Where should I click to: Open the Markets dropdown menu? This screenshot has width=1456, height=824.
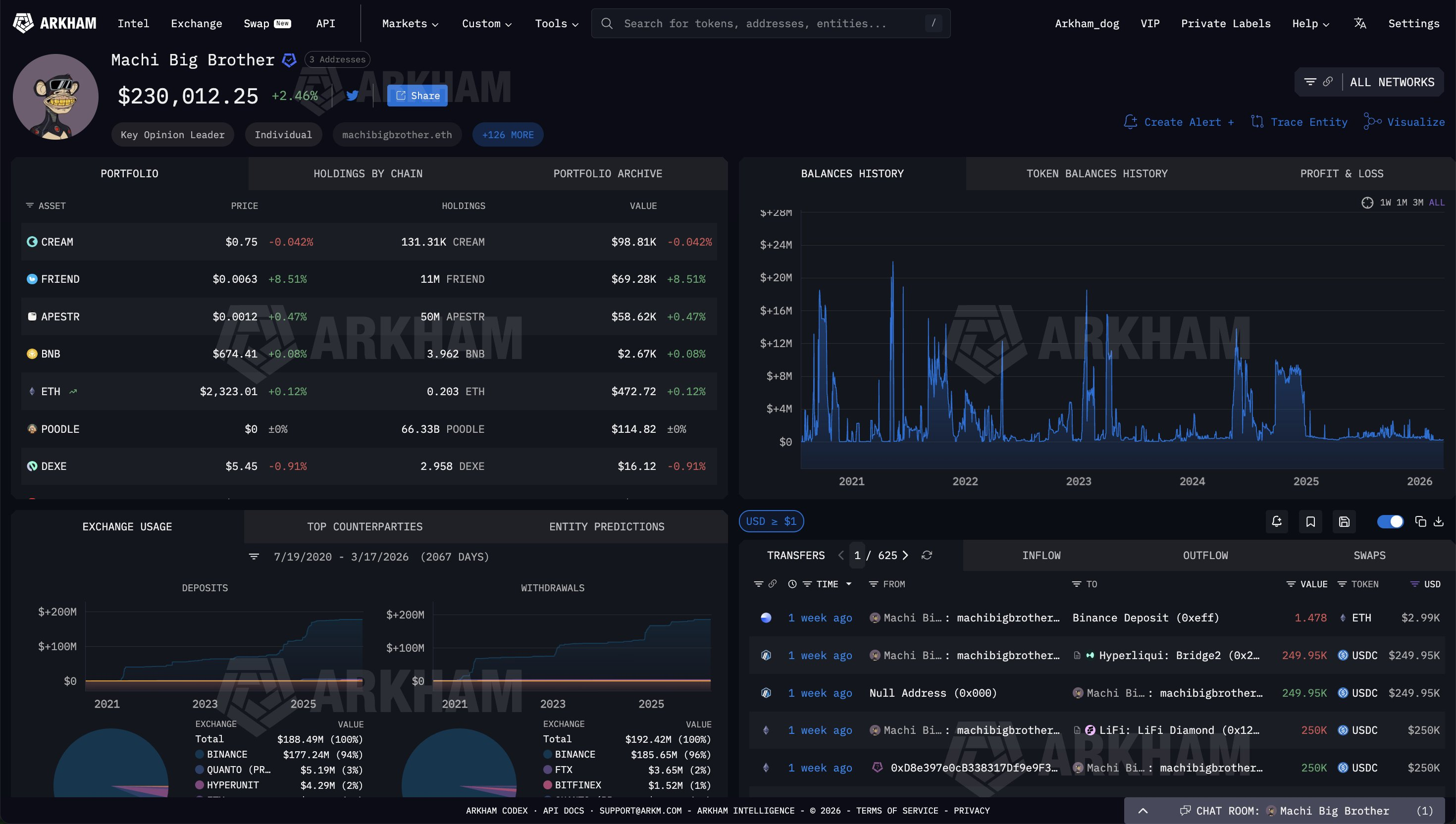(410, 23)
